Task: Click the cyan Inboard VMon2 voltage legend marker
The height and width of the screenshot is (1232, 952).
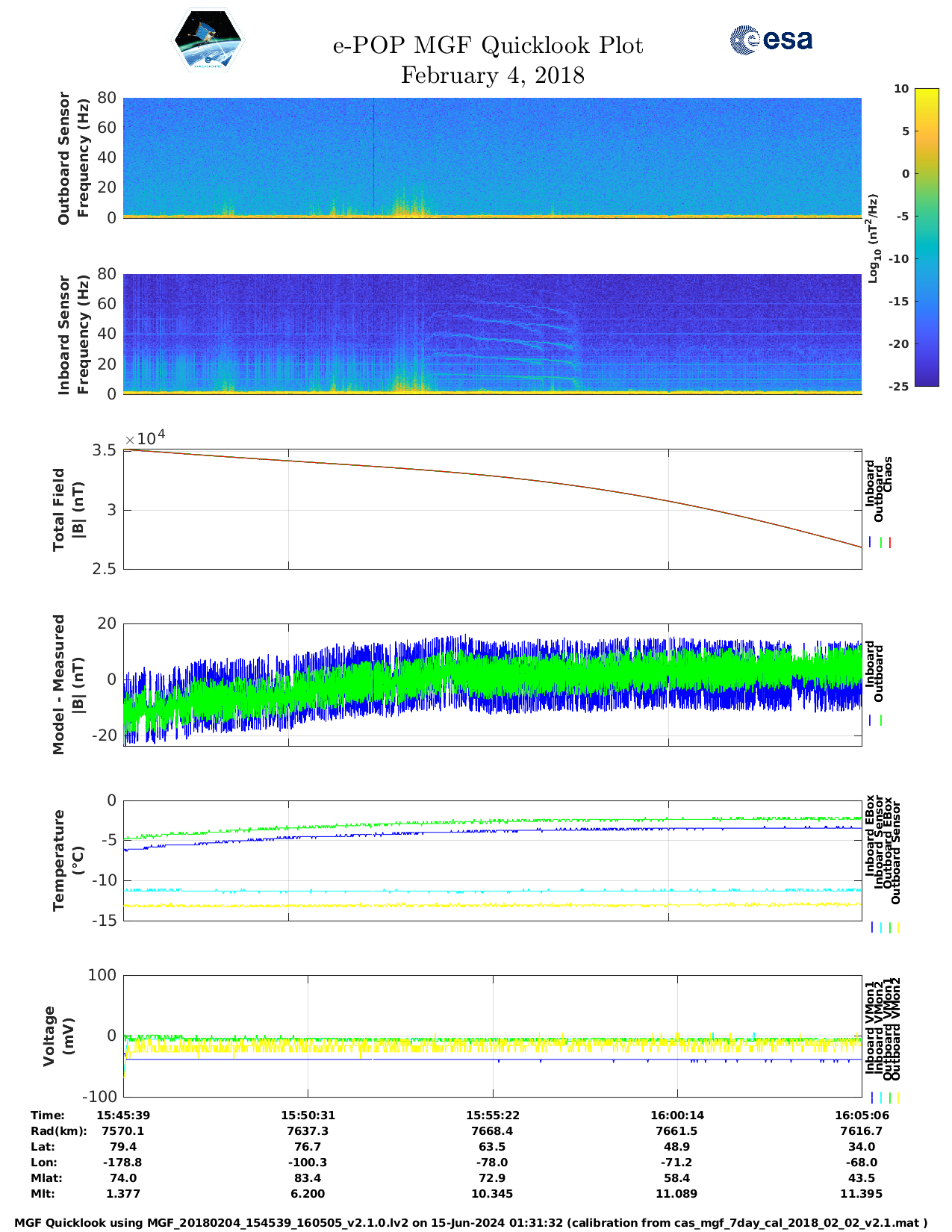Action: pyautogui.click(x=881, y=1098)
